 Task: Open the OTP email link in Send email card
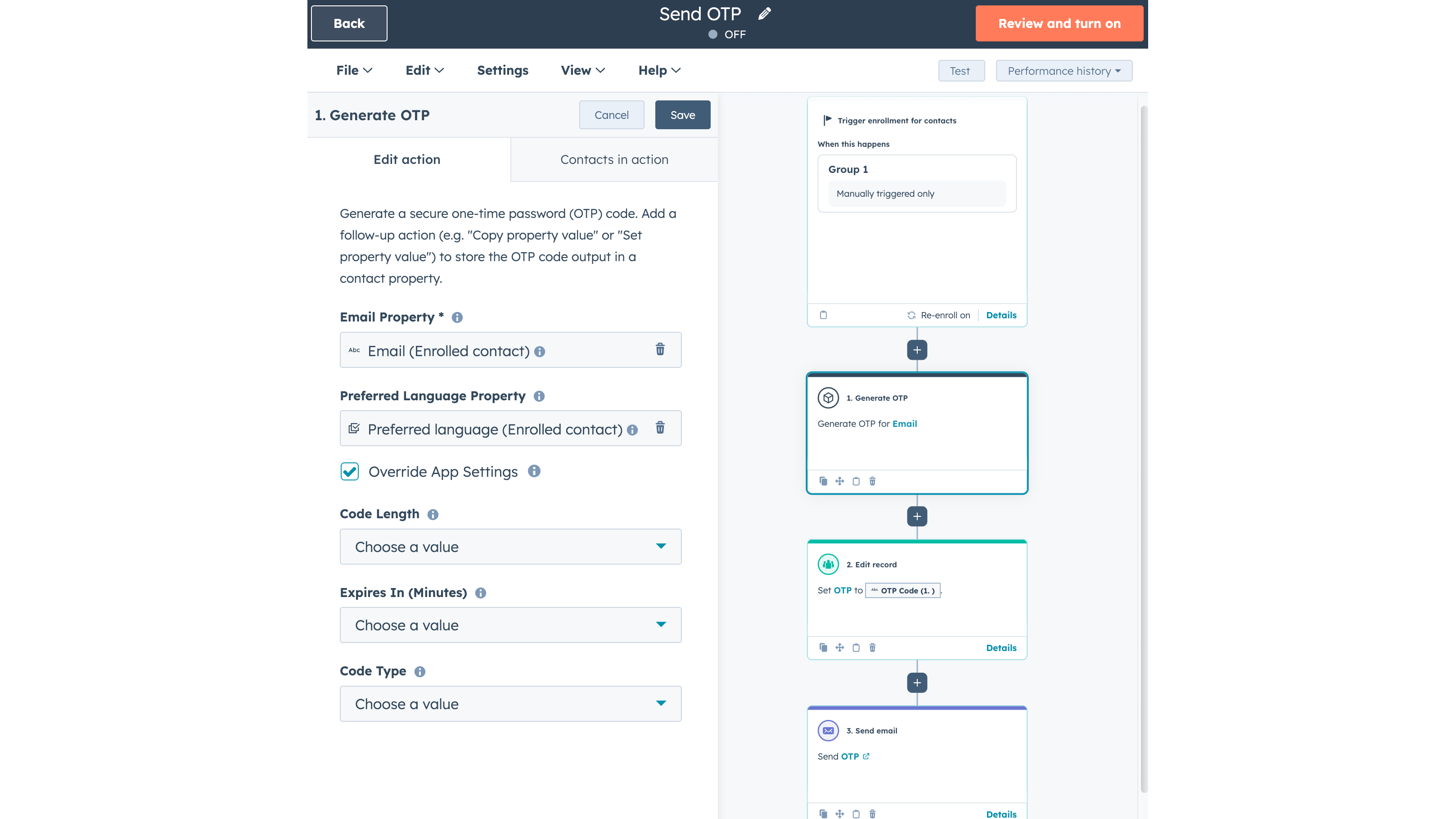(x=855, y=756)
